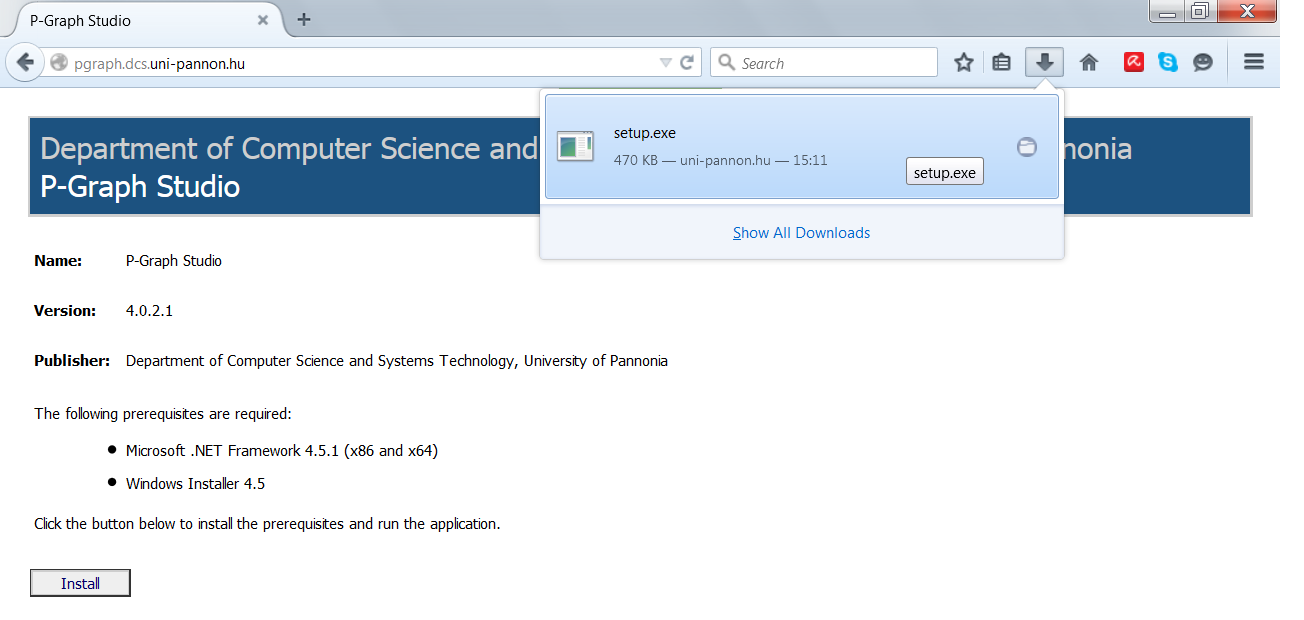The image size is (1304, 620).
Task: Click the Install button
Action: [x=80, y=583]
